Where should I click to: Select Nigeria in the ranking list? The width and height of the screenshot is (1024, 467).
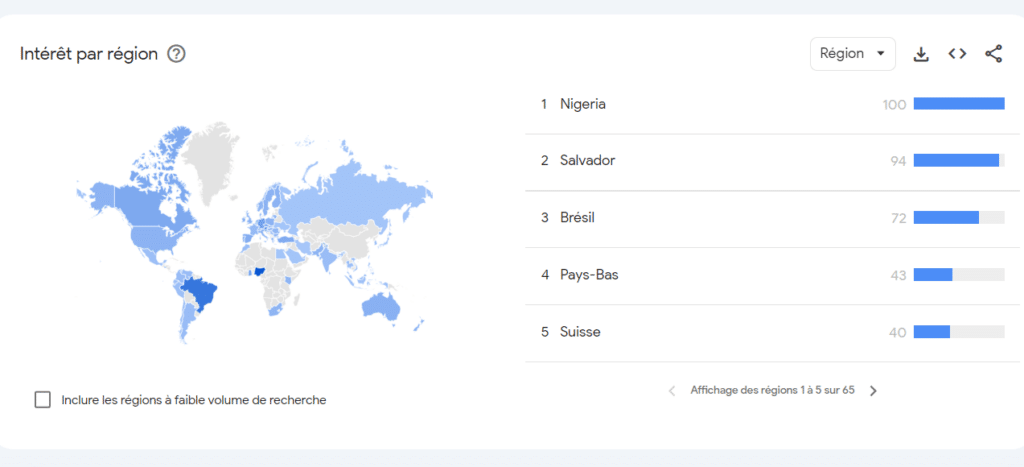(x=583, y=104)
